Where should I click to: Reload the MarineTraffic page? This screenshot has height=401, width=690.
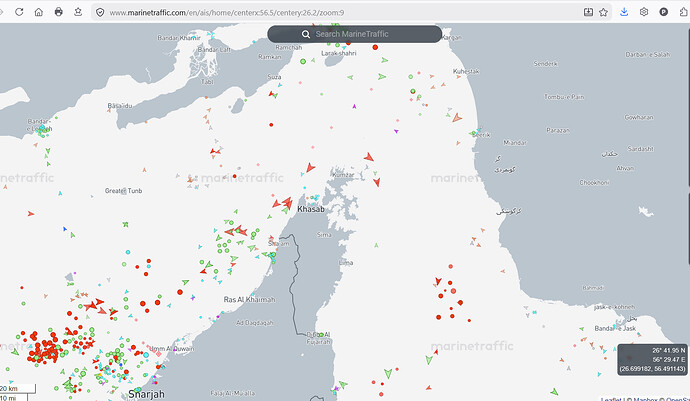19,12
